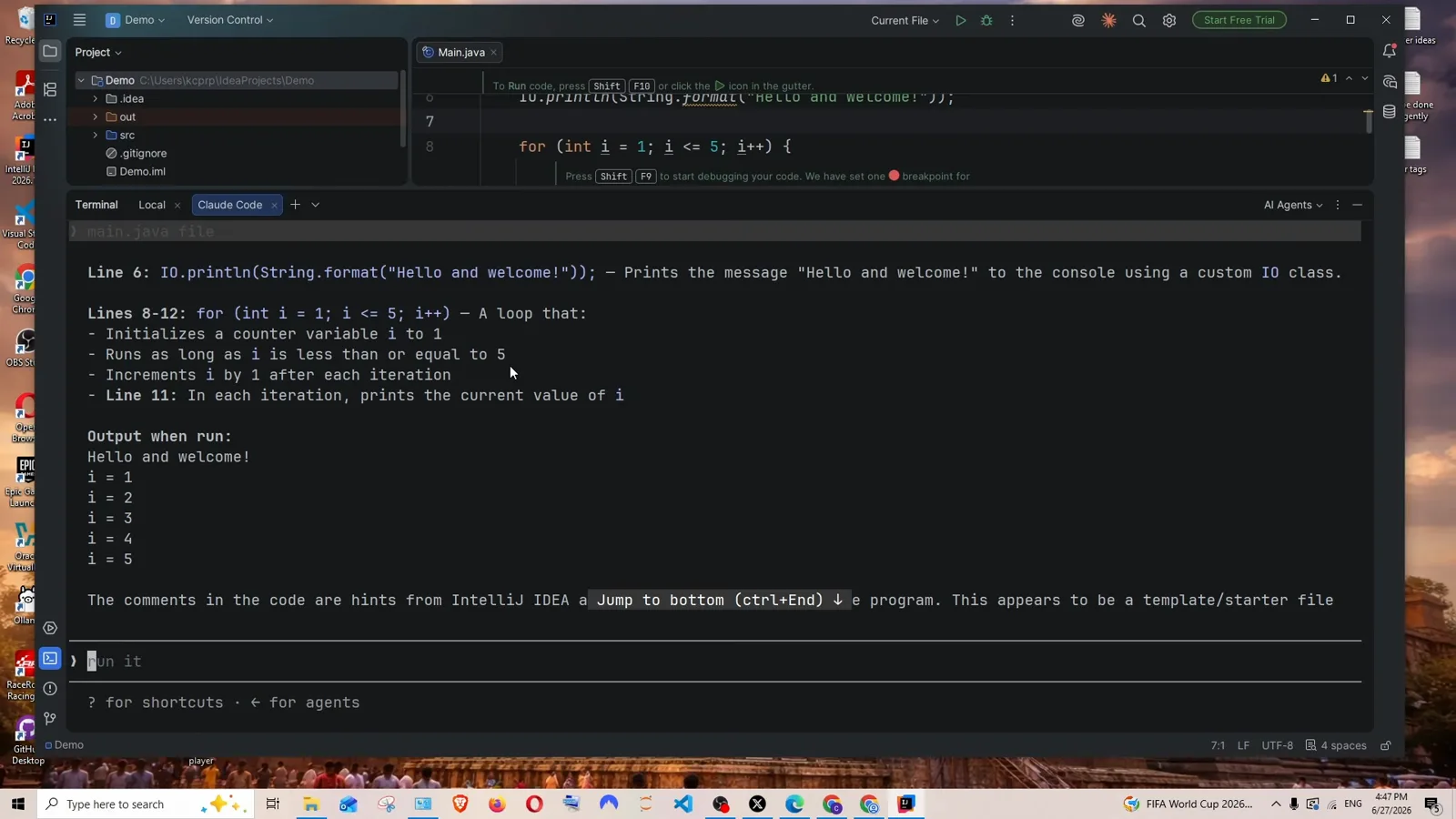Show more tool windows ellipsis
This screenshot has width=1456, height=819.
click(x=50, y=119)
